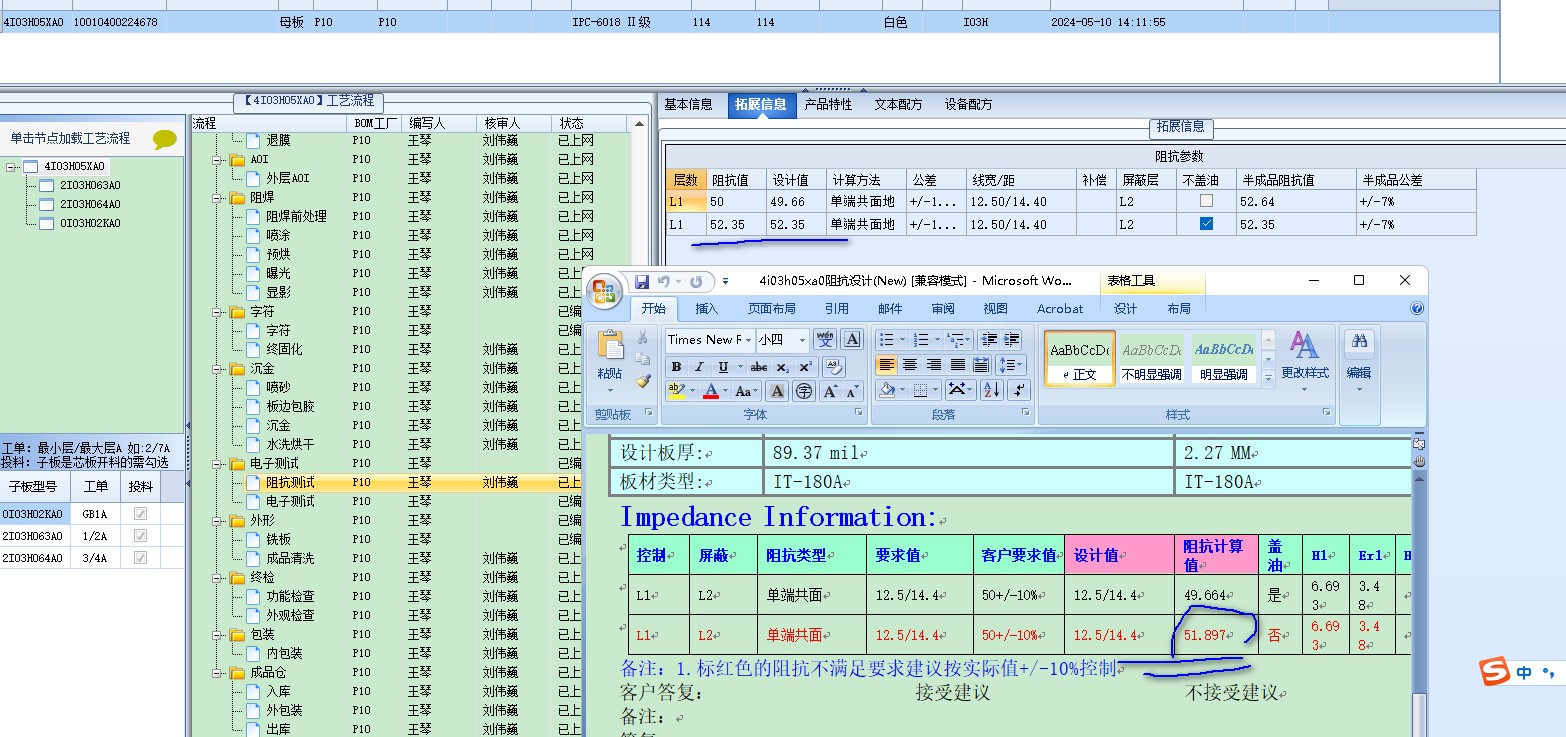Click the yellow speech bubble icon

click(x=164, y=140)
